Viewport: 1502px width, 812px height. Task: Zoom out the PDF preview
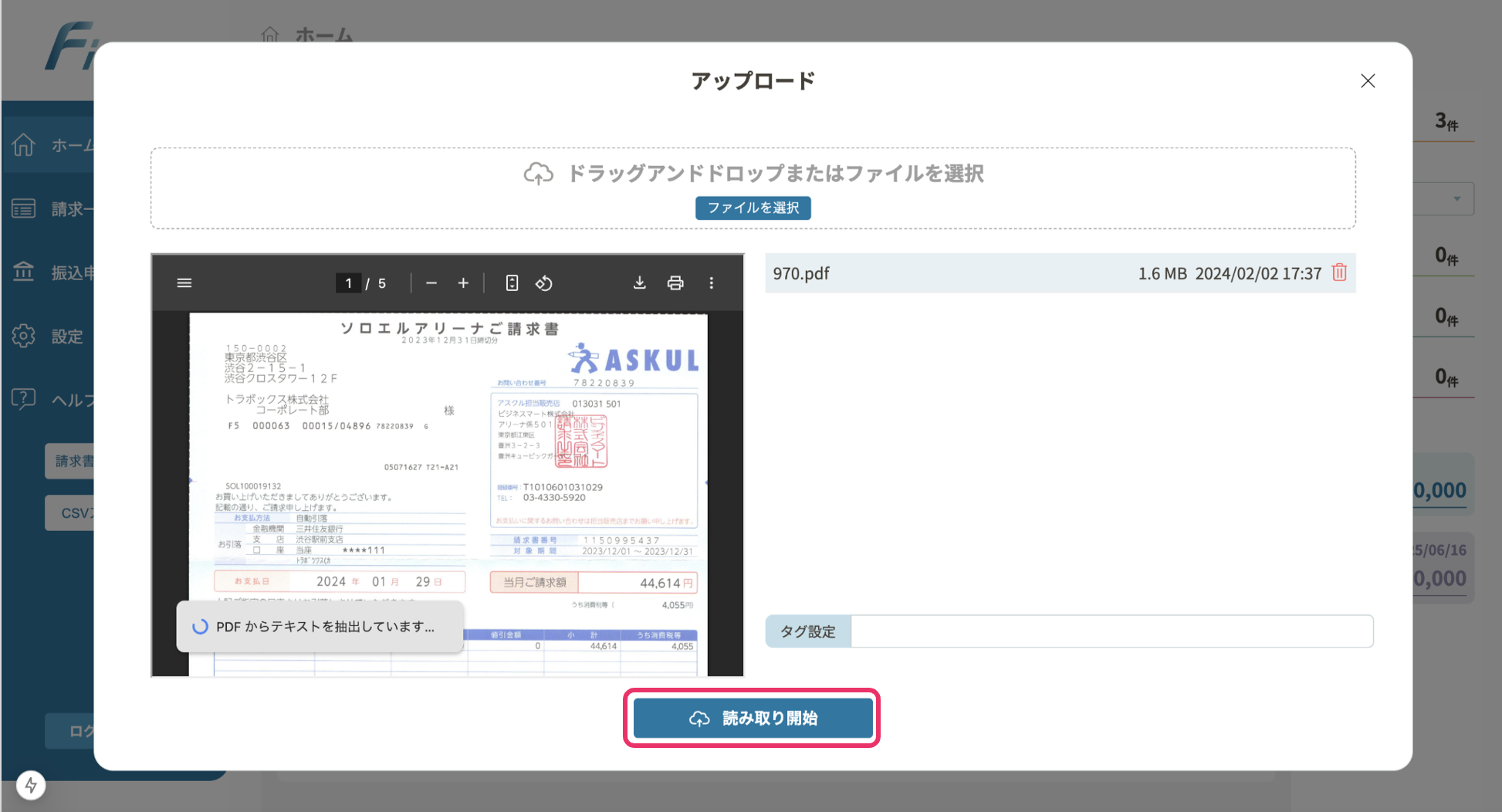tap(431, 283)
